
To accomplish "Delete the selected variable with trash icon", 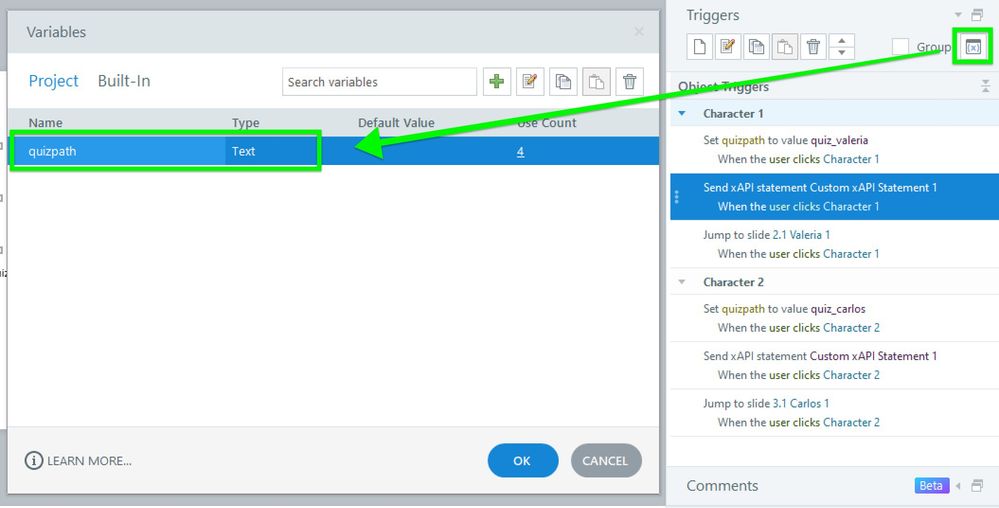I will pyautogui.click(x=629, y=82).
